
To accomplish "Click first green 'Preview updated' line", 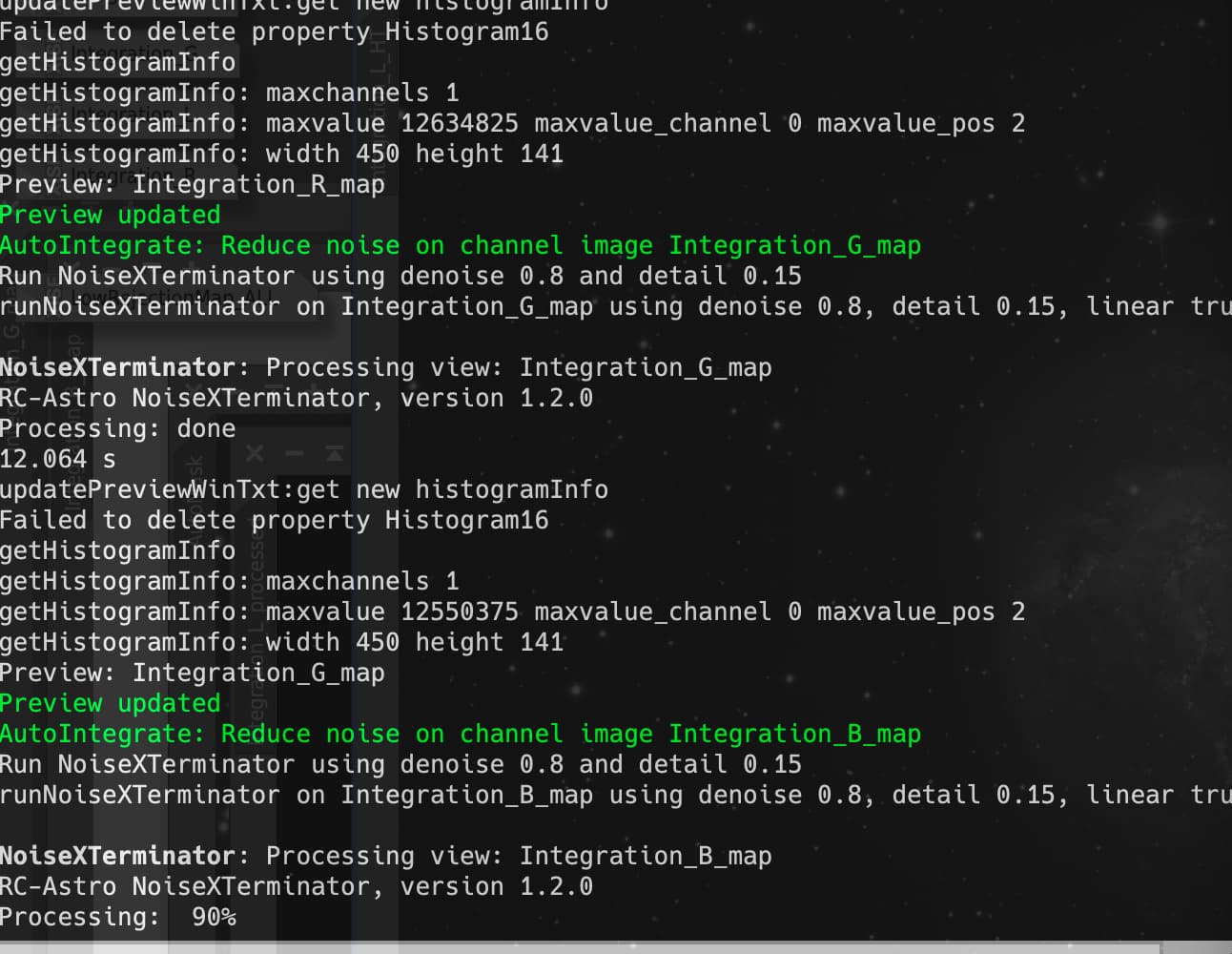I will click(111, 215).
